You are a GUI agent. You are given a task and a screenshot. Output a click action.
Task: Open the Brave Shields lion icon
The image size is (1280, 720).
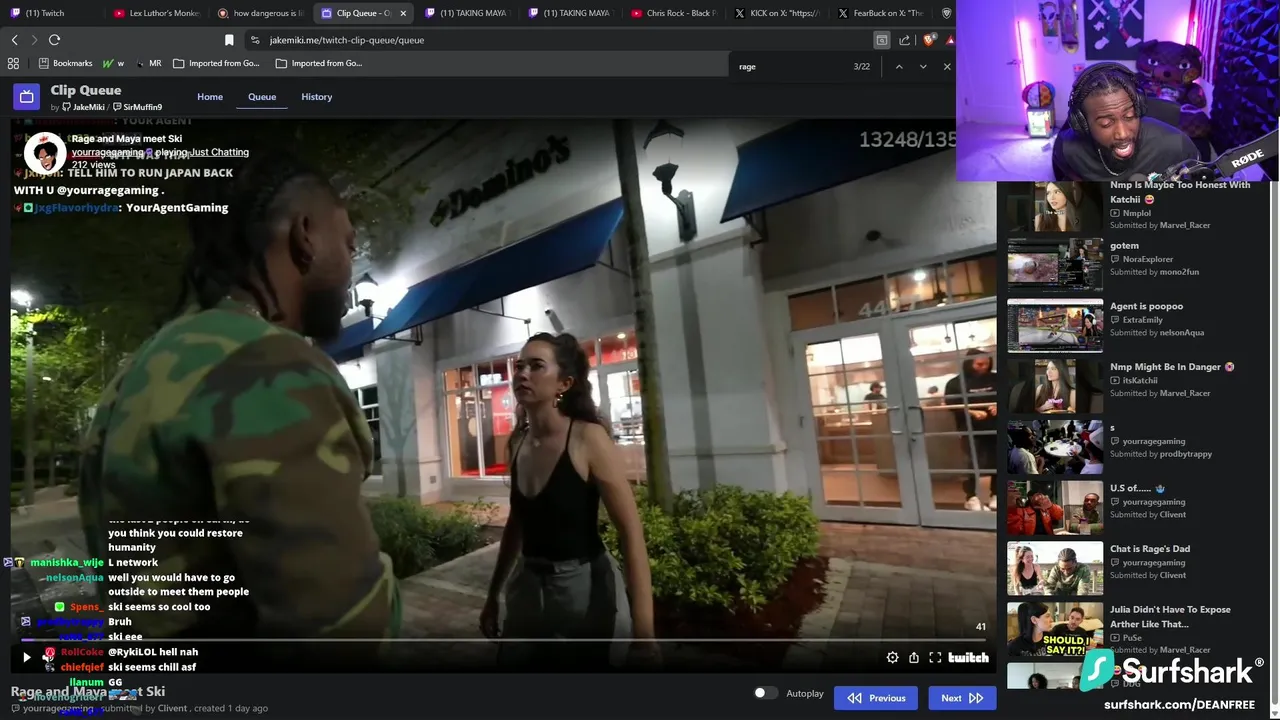[928, 40]
